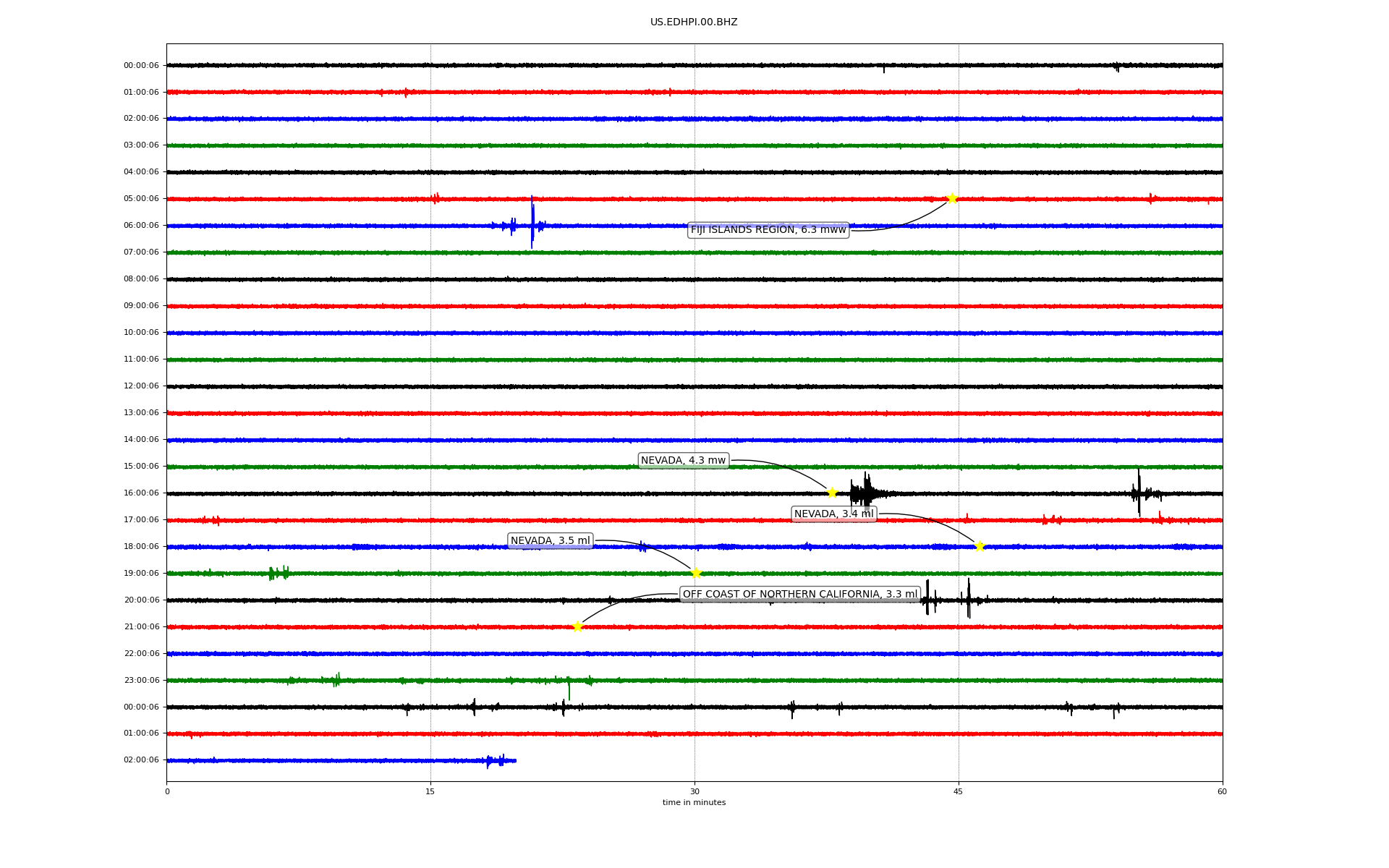The height and width of the screenshot is (868, 1389).
Task: Click the 06:00:06 row time label
Action: [x=141, y=226]
